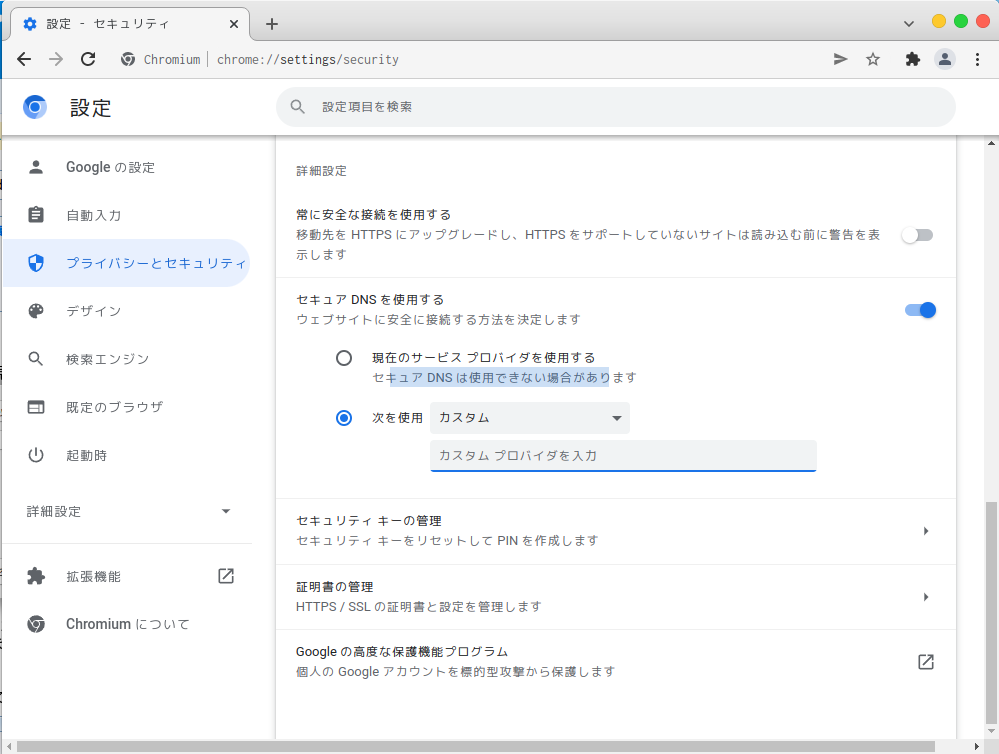Go back using the browser back arrow
Screen dimensions: 999x754
click(24, 59)
